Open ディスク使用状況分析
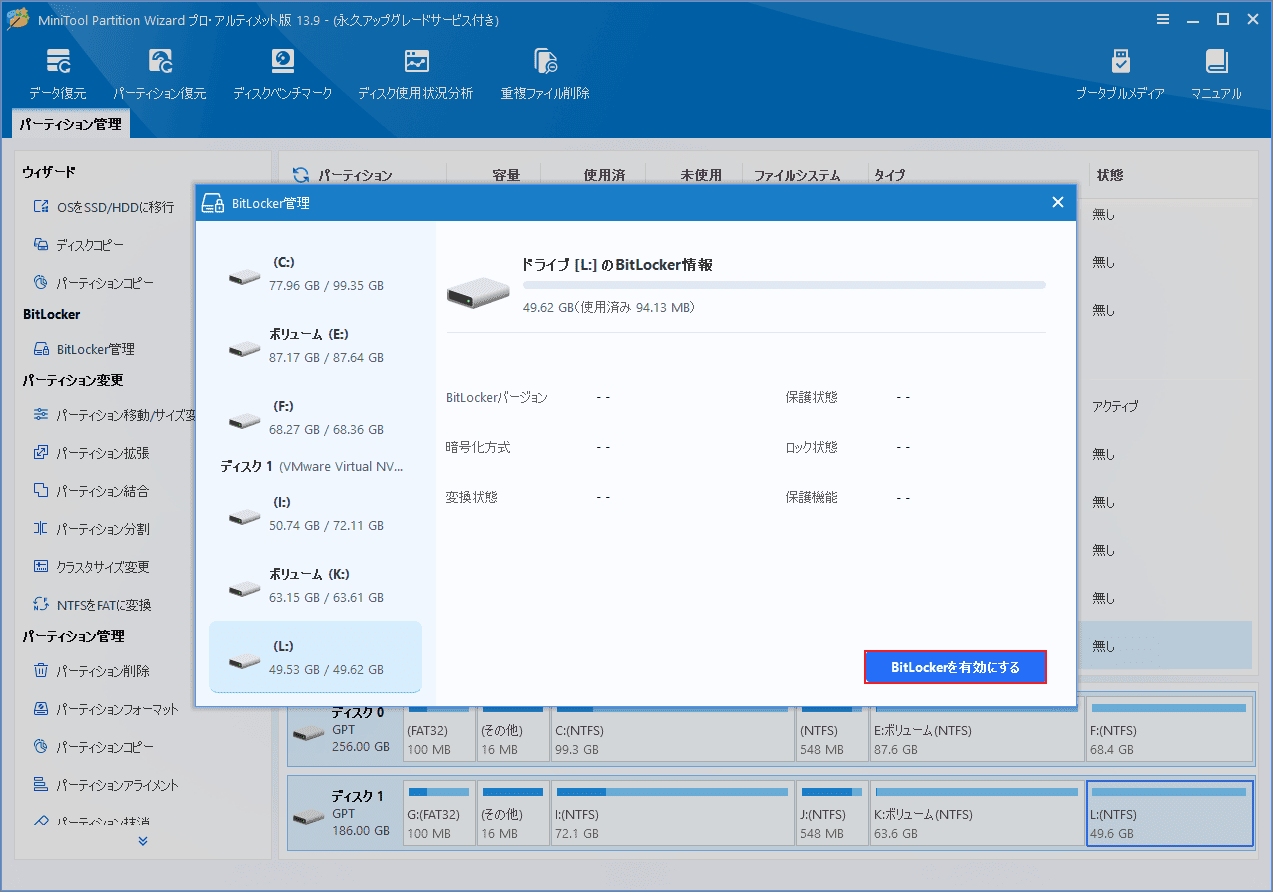The image size is (1273, 892). 416,74
